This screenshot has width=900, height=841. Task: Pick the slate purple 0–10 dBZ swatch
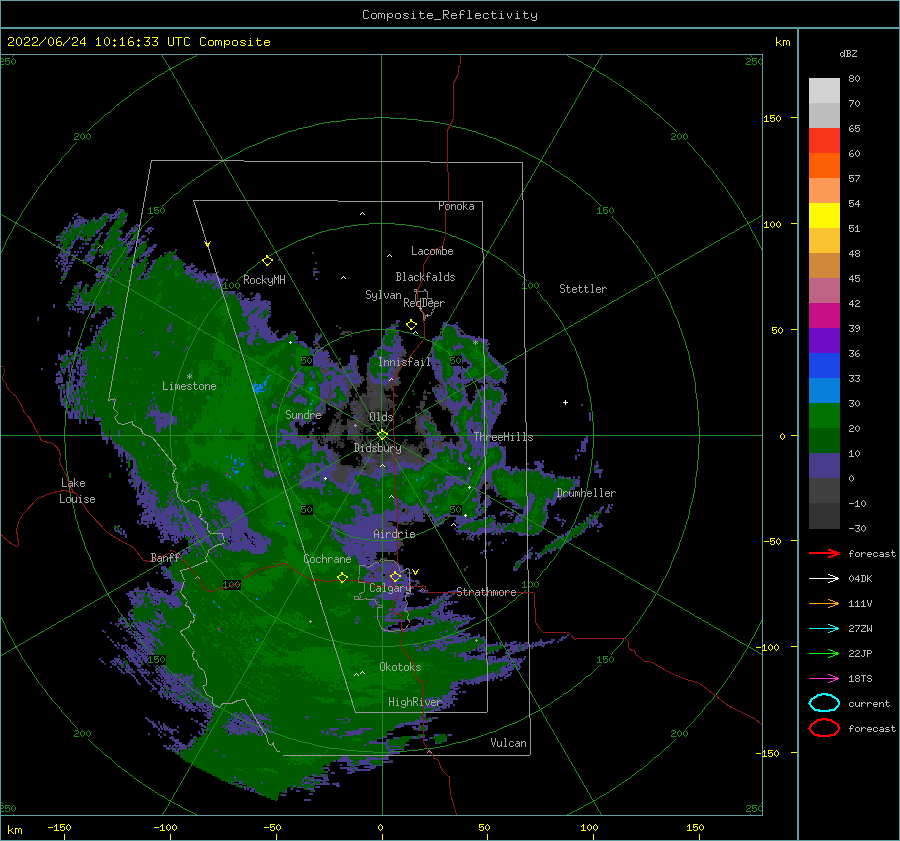point(824,466)
